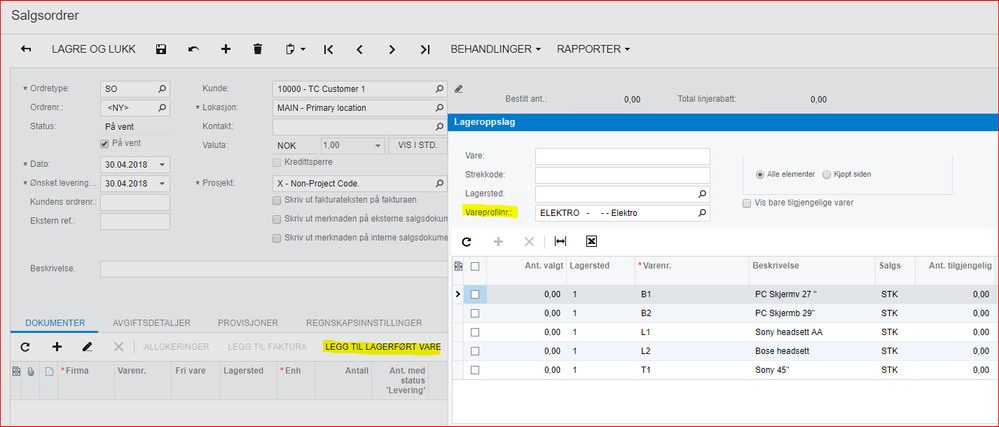
Task: Click the undo icon in toolbar
Action: [193, 49]
